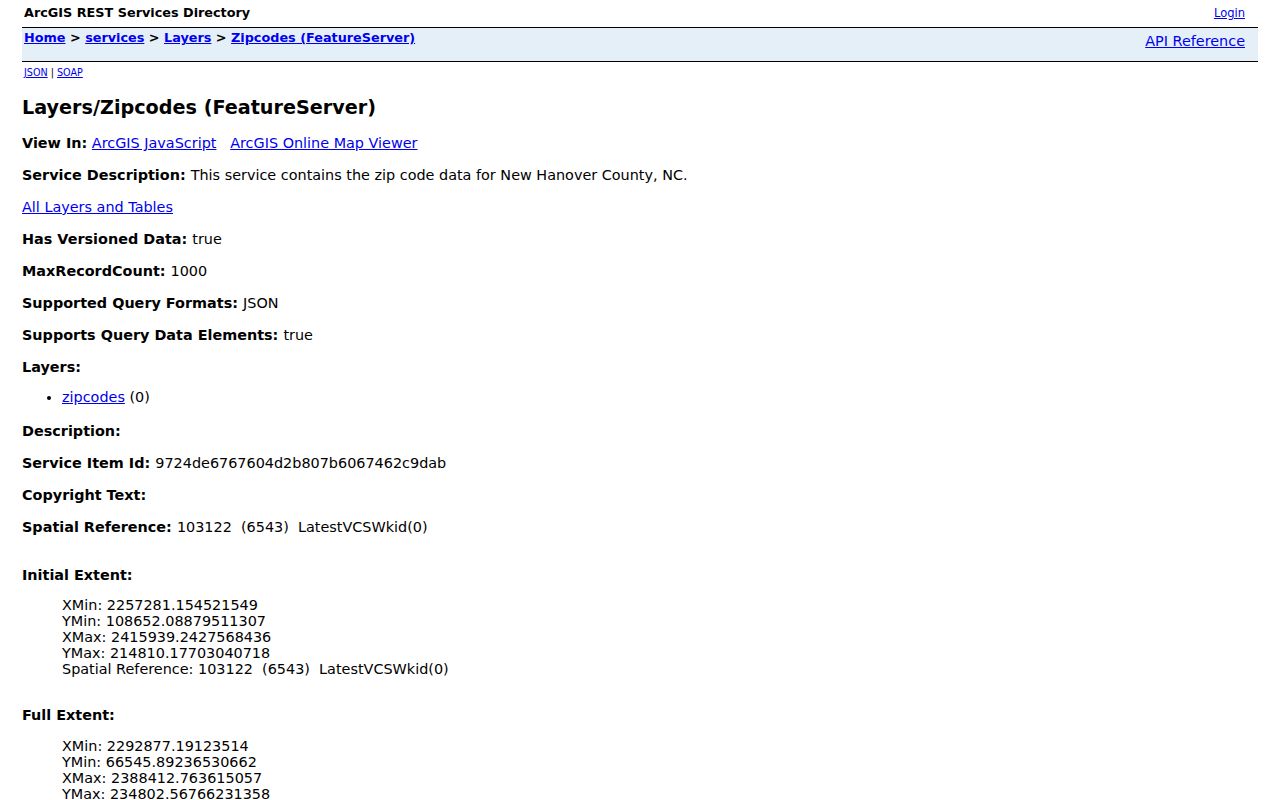Viewport: 1280px width, 800px height.
Task: Click the Supported Query Formats JSON value
Action: pos(261,303)
